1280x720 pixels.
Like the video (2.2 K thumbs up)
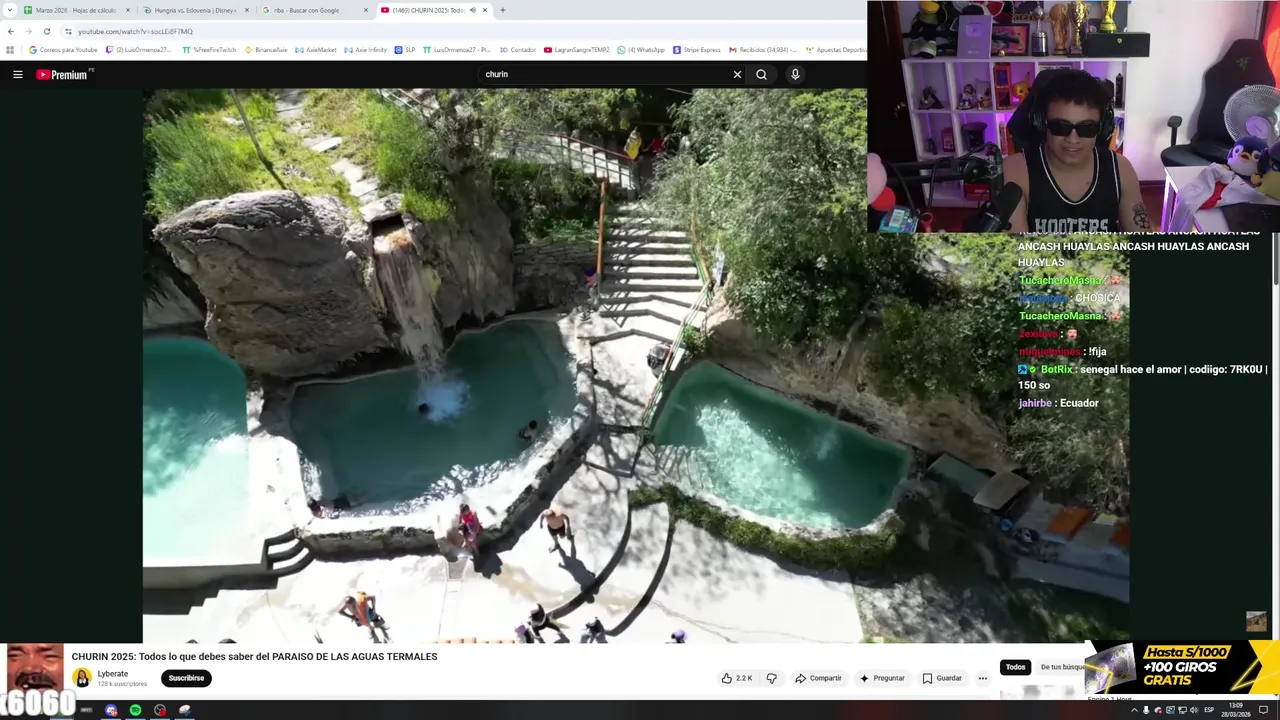tap(737, 678)
